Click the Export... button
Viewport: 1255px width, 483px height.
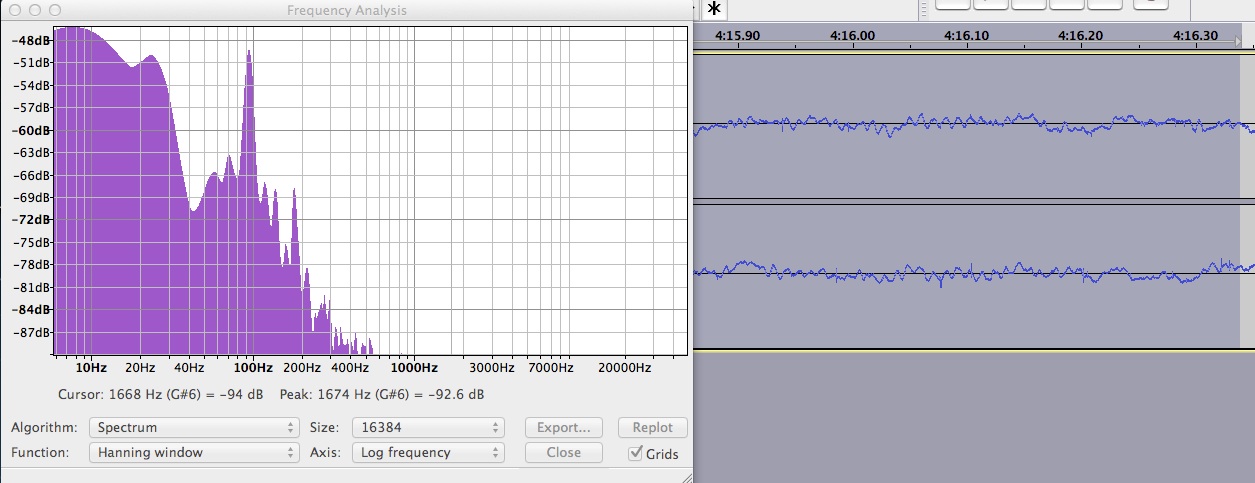[x=564, y=427]
